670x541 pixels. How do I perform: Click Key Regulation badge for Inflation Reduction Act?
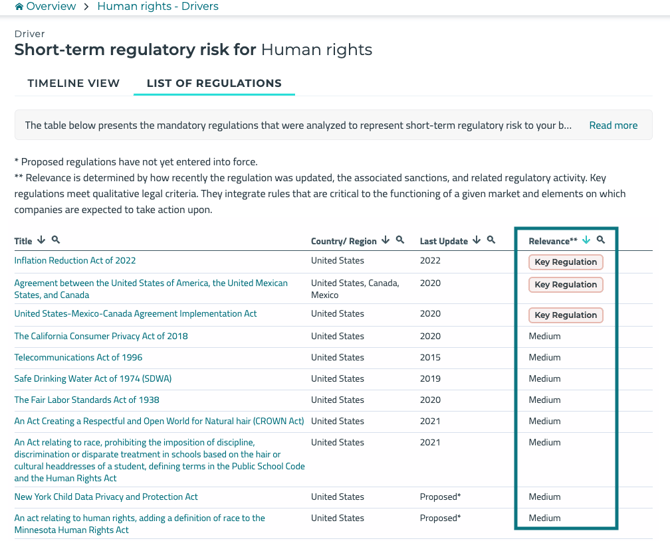pos(566,262)
